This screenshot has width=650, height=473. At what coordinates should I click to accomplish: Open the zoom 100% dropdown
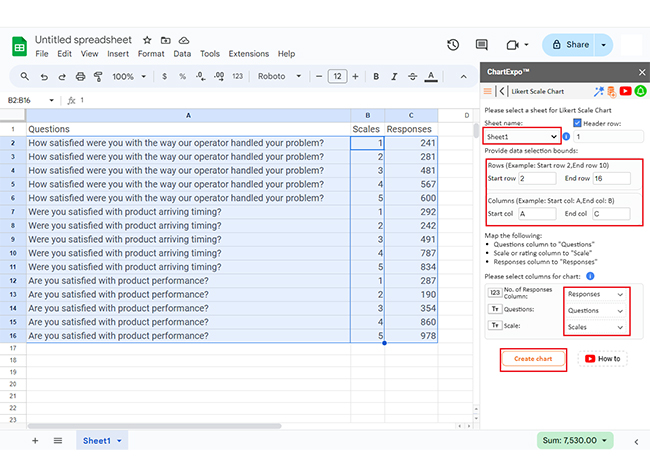click(129, 77)
